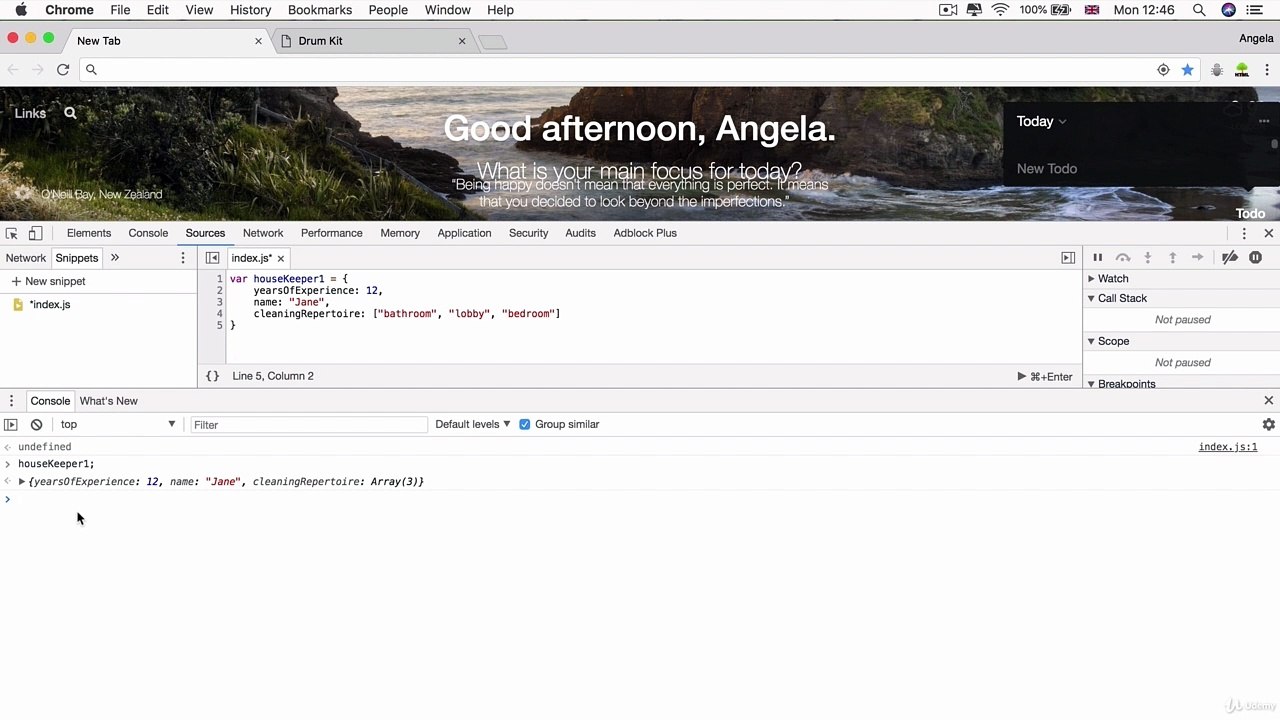Click the green extension icon in Chrome toolbar

1242,69
